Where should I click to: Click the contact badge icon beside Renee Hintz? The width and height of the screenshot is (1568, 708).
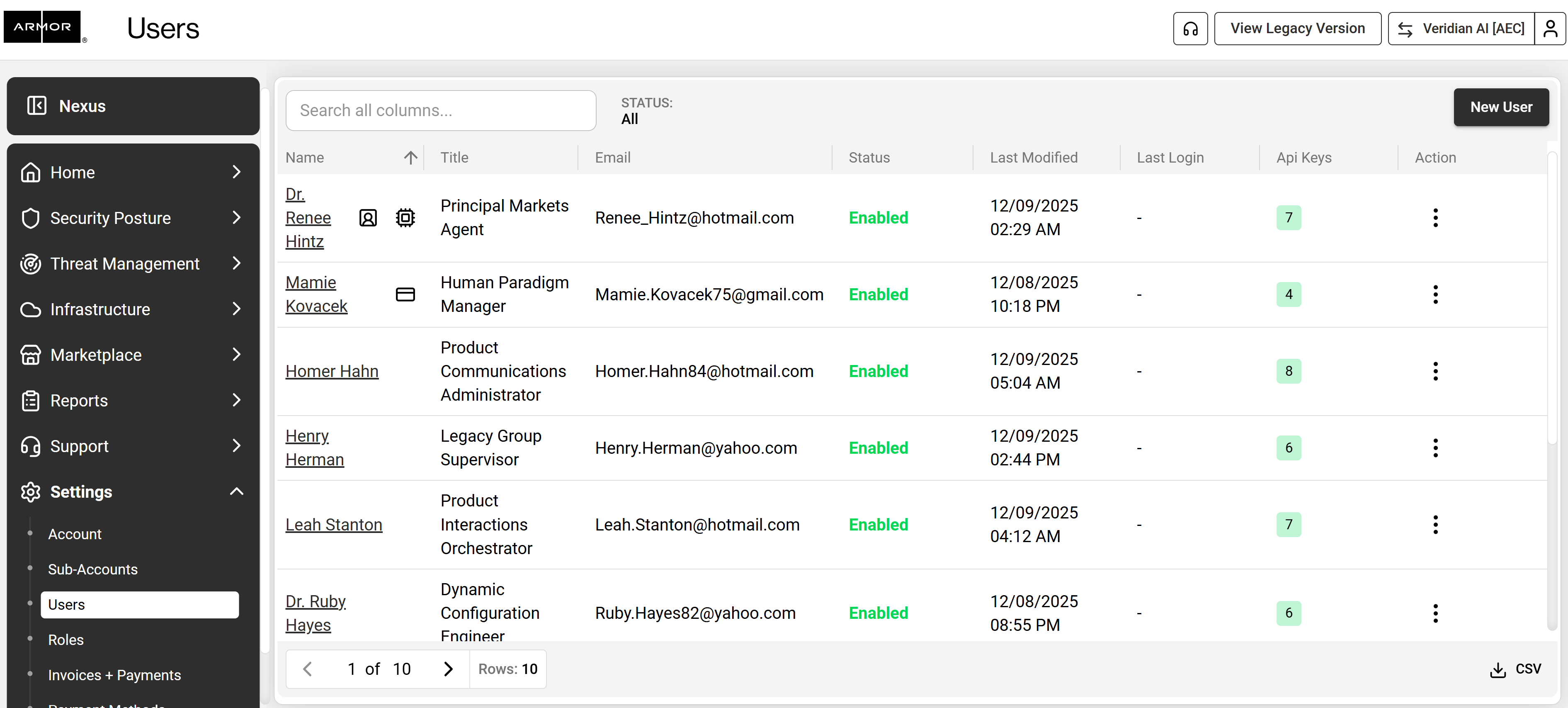368,218
